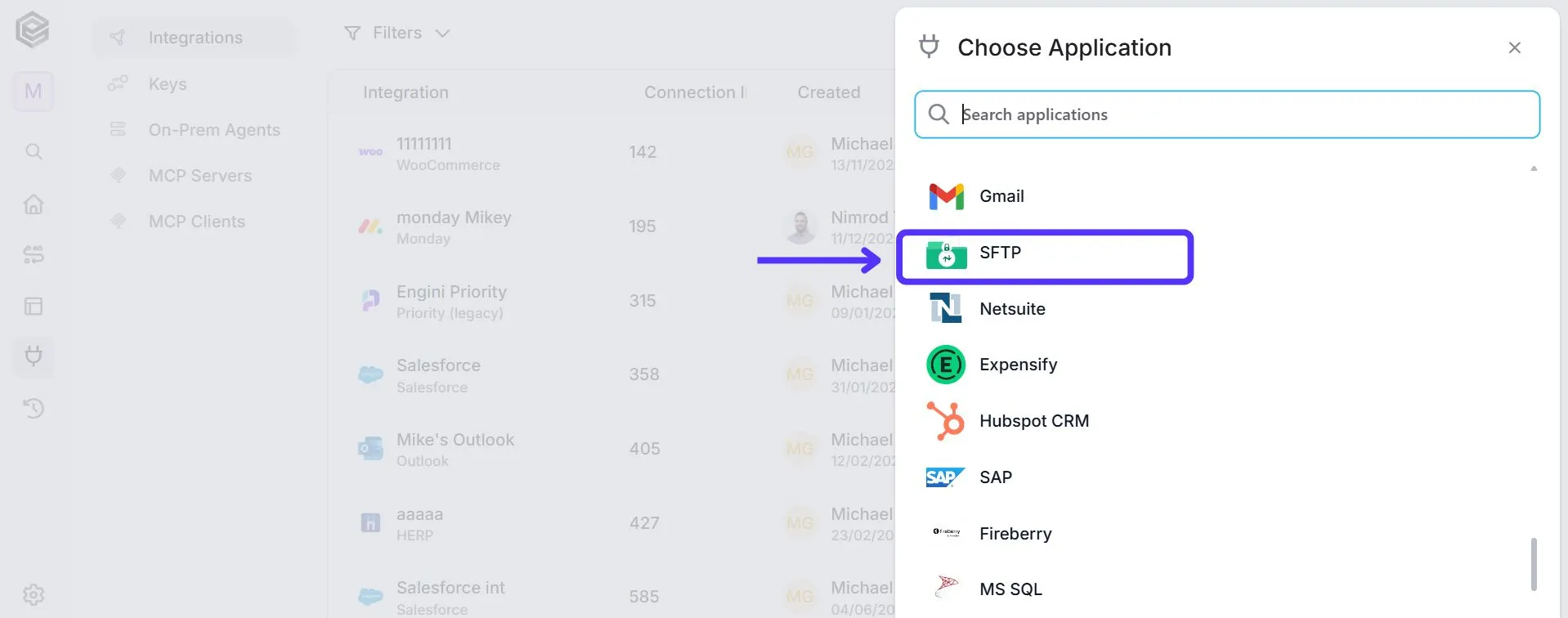The image size is (1568, 618).
Task: Pick the blue SAP logo icon
Action: tap(945, 477)
